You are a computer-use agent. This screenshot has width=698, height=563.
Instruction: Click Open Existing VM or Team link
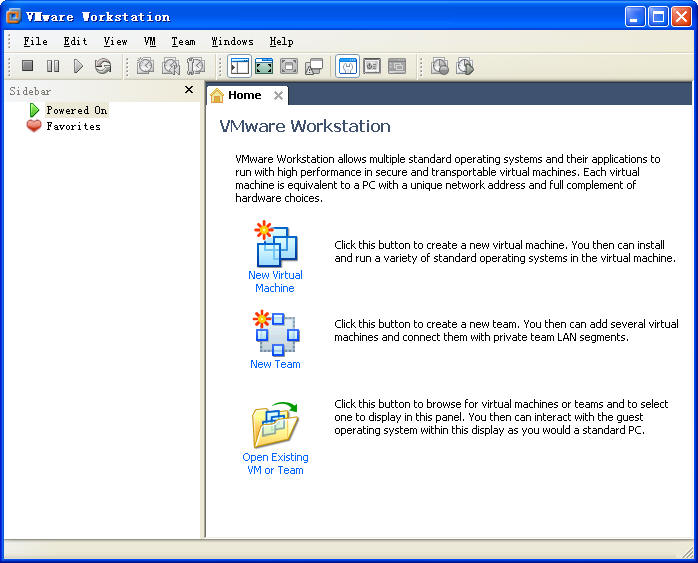pos(275,464)
